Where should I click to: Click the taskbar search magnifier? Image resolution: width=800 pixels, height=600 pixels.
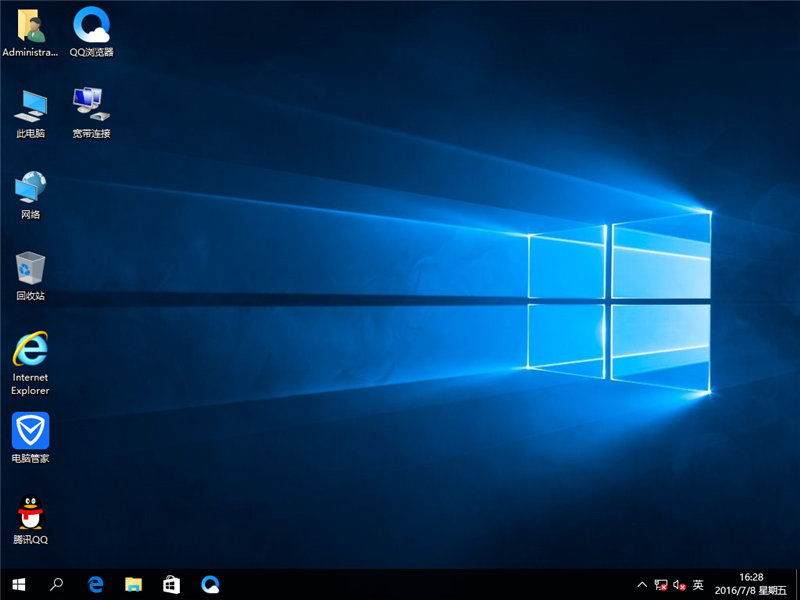pos(56,584)
